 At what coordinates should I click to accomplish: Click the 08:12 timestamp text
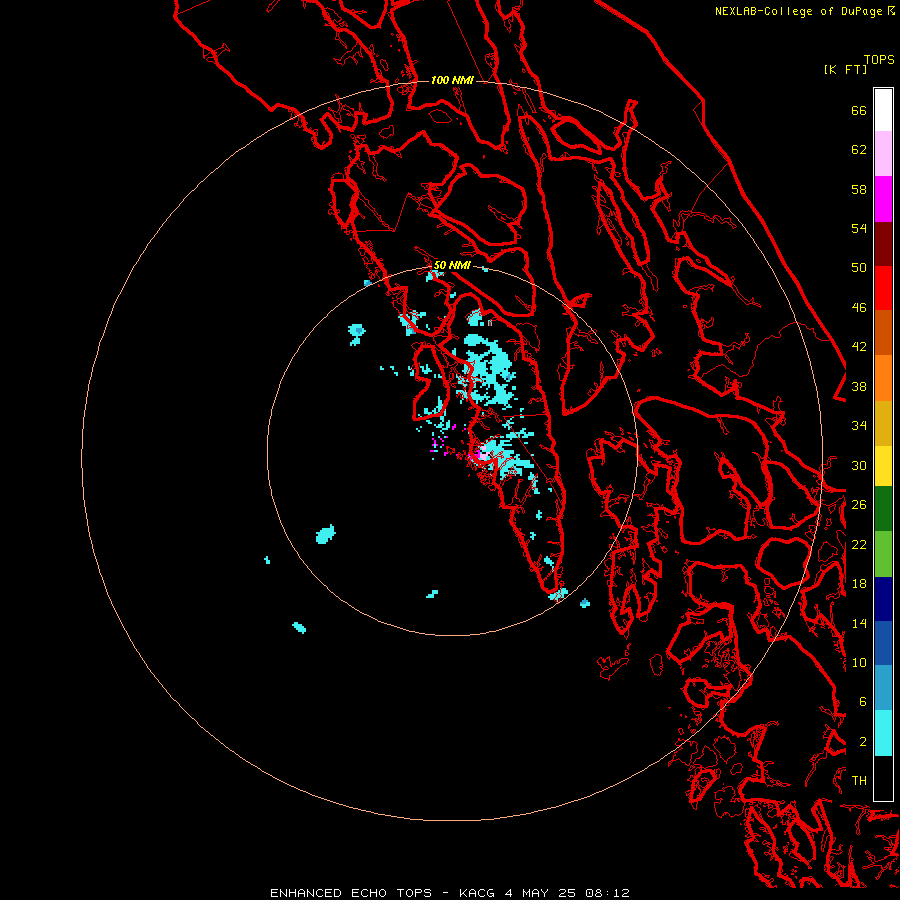coord(607,893)
